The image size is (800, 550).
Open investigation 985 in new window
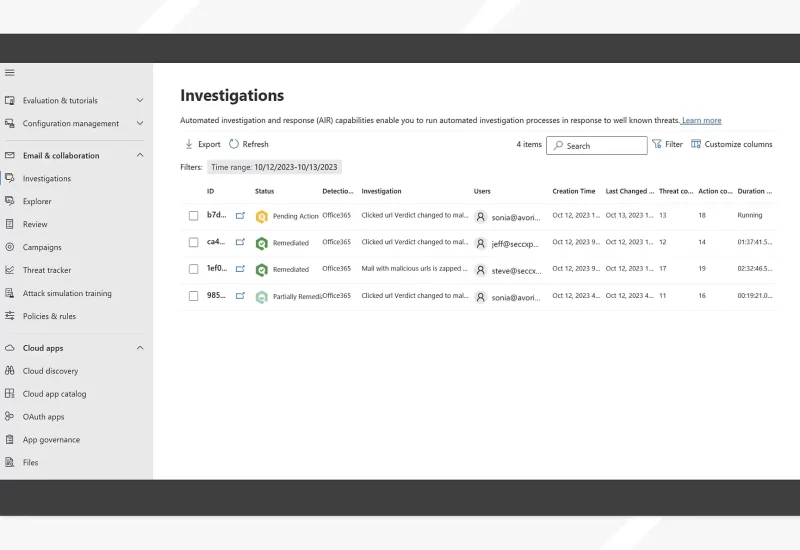[240, 296]
